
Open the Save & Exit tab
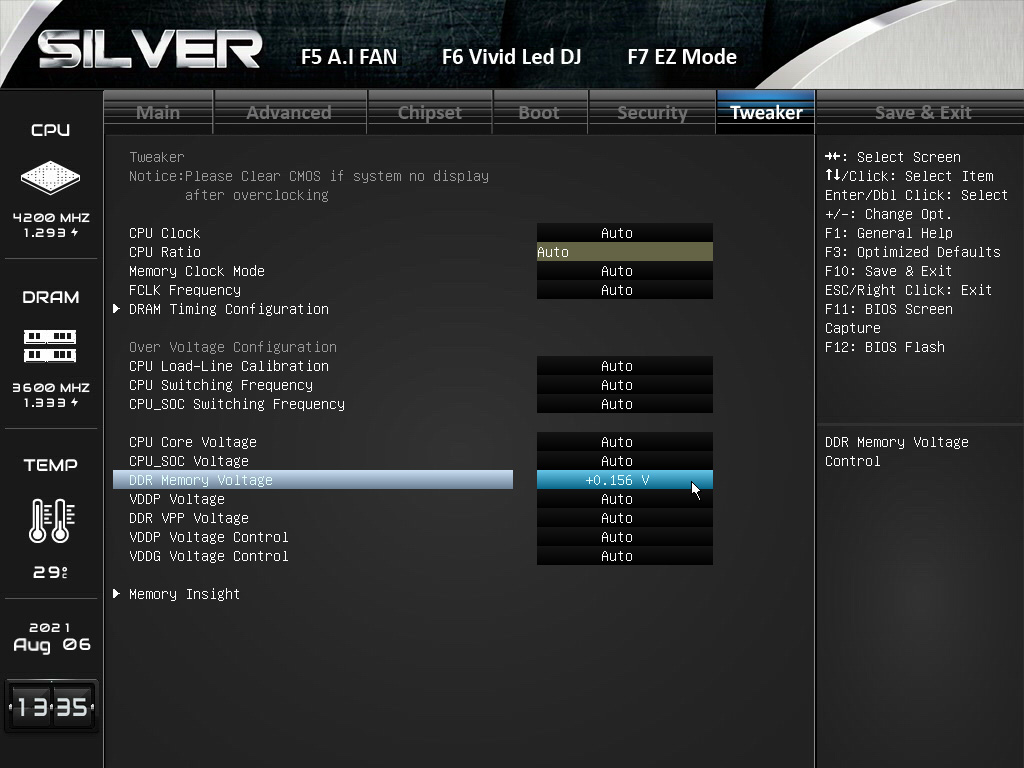click(922, 112)
